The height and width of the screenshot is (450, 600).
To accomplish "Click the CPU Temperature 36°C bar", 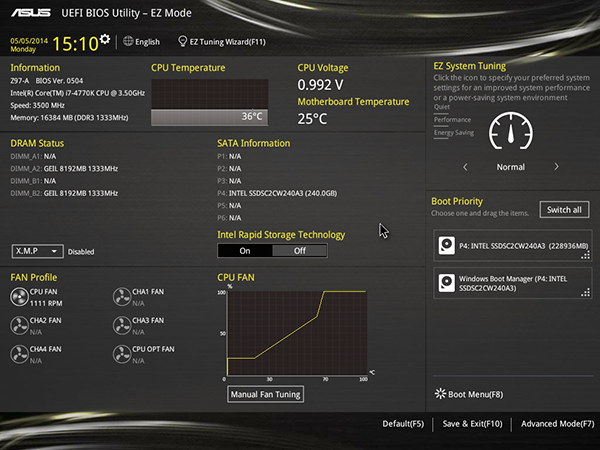I will click(210, 117).
